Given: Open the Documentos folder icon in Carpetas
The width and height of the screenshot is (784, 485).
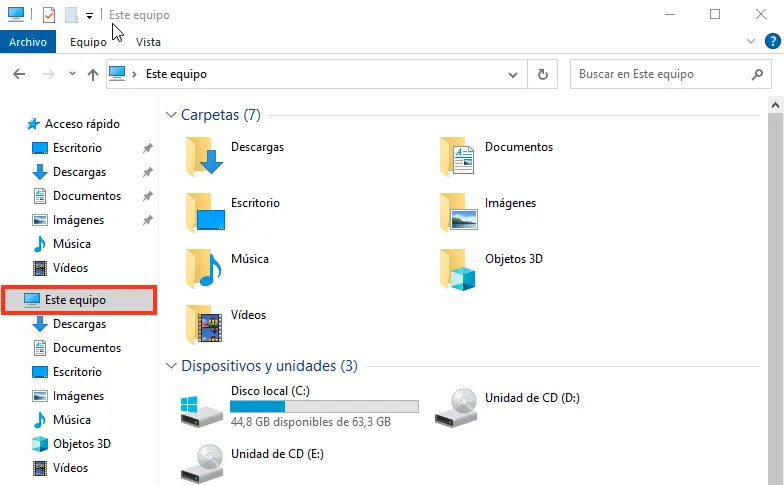Looking at the screenshot, I should tap(458, 156).
